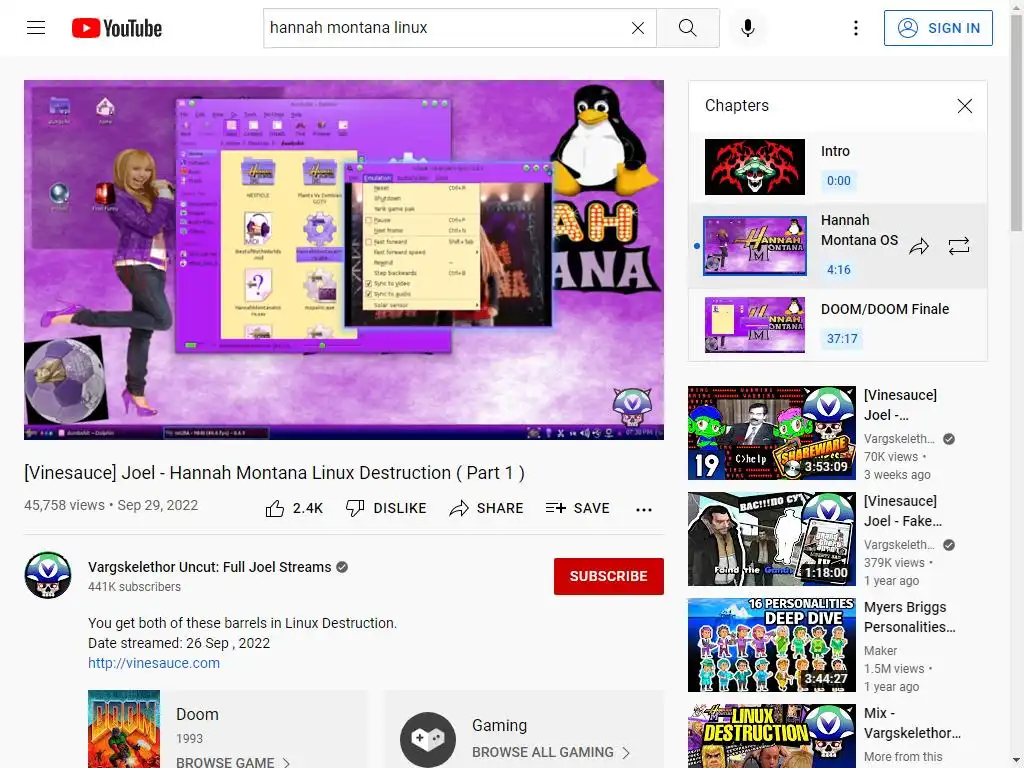Click BROWSE ALL GAMING link

(x=551, y=752)
